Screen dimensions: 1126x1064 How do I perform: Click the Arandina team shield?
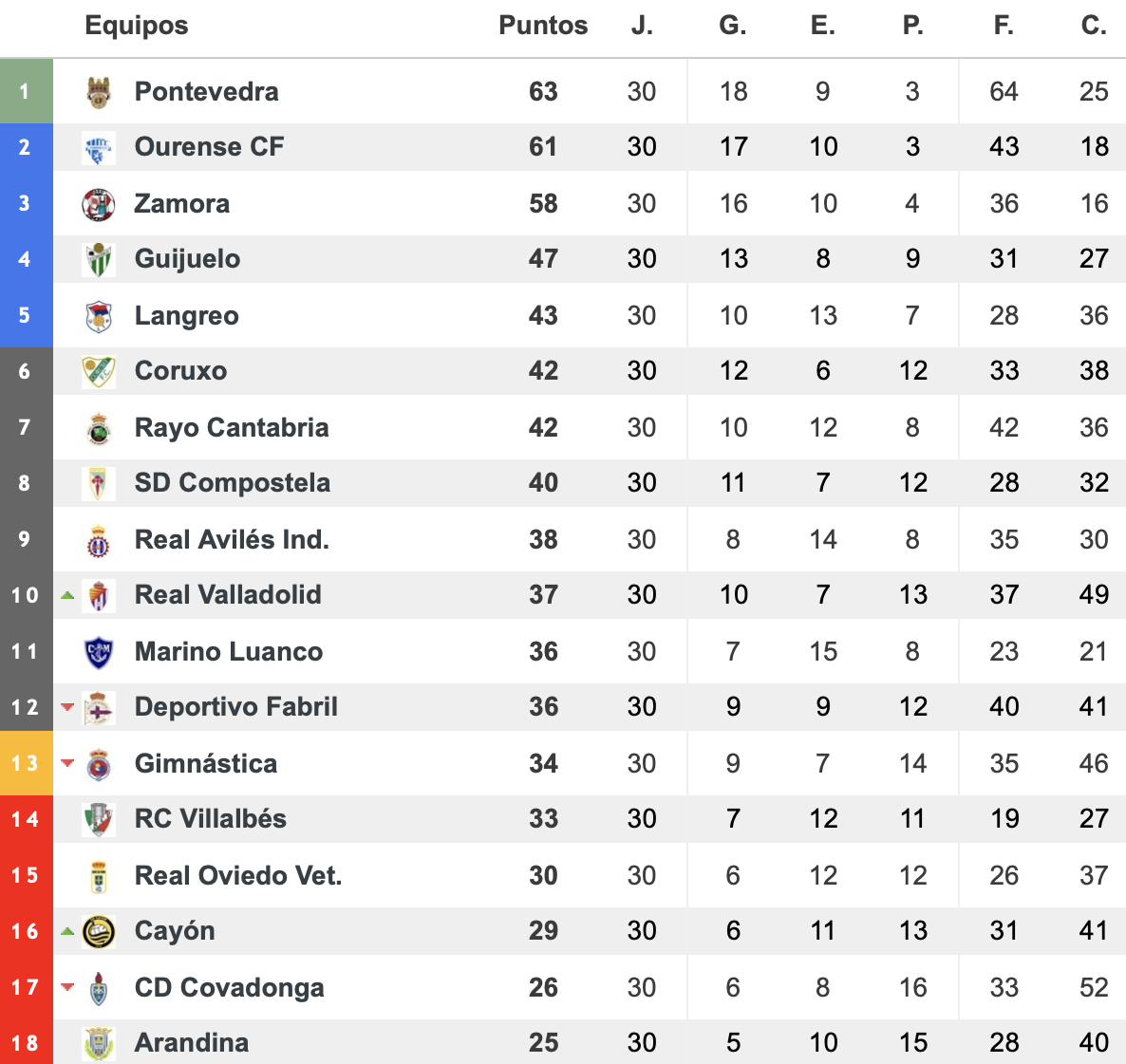99,1043
